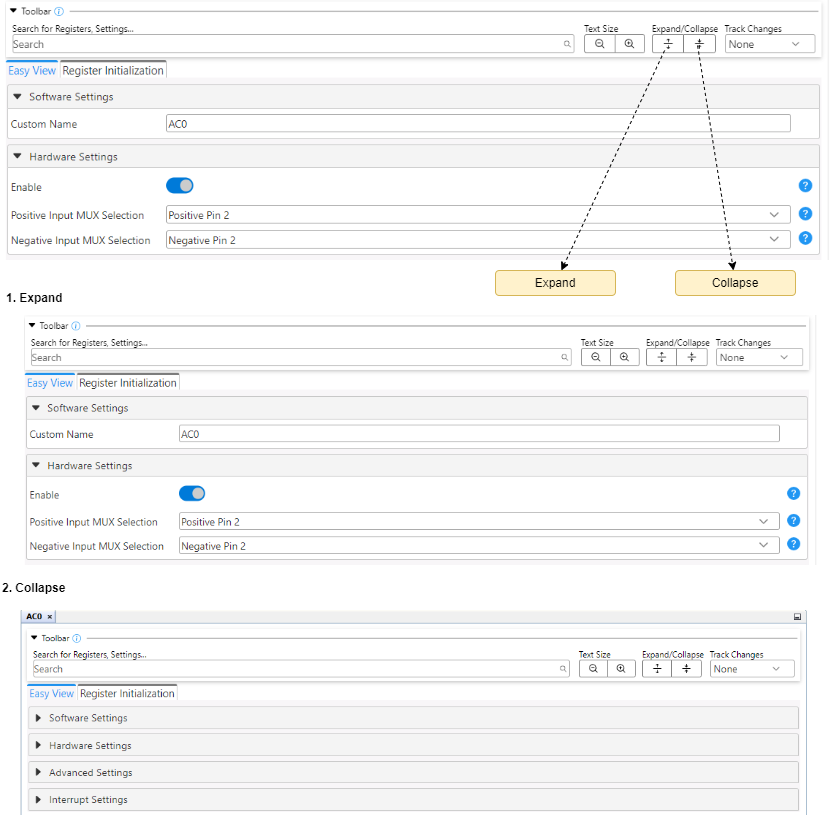Click the help icon for Negative Input MUX under '1. Expand'
This screenshot has width=830, height=815.
[793, 545]
